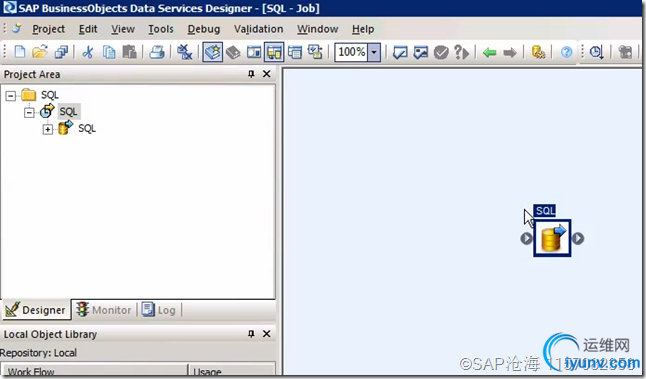The width and height of the screenshot is (646, 379).
Task: Click the data flow's right output connector
Action: [578, 238]
